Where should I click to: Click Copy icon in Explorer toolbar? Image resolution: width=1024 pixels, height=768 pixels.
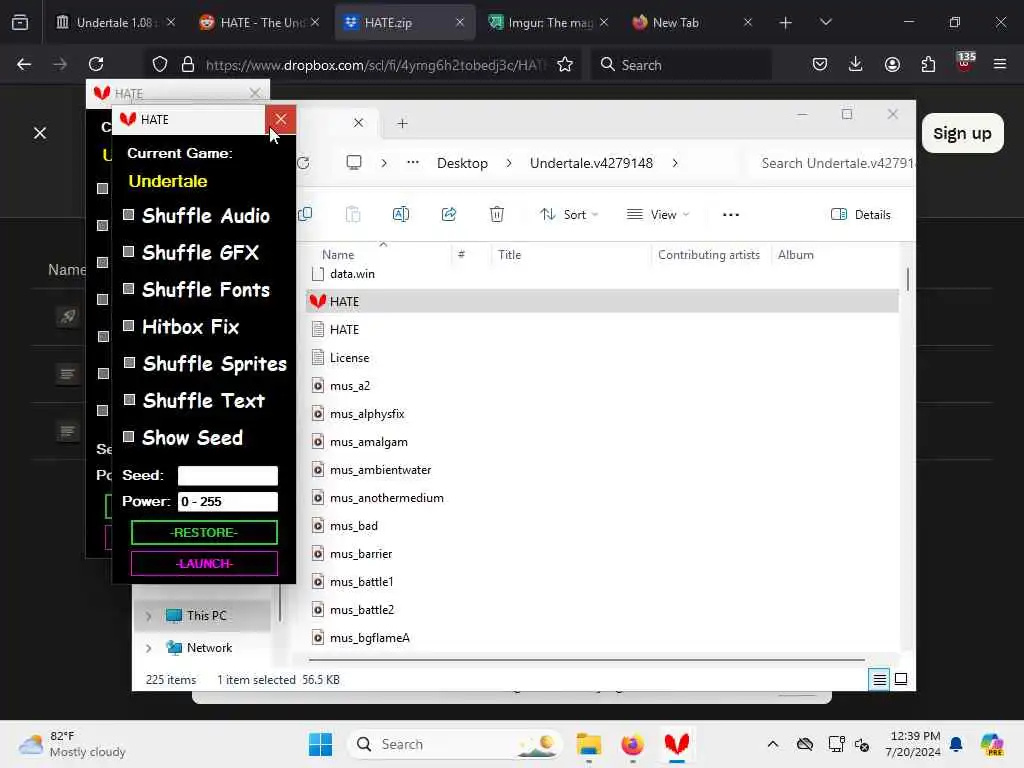pos(305,214)
